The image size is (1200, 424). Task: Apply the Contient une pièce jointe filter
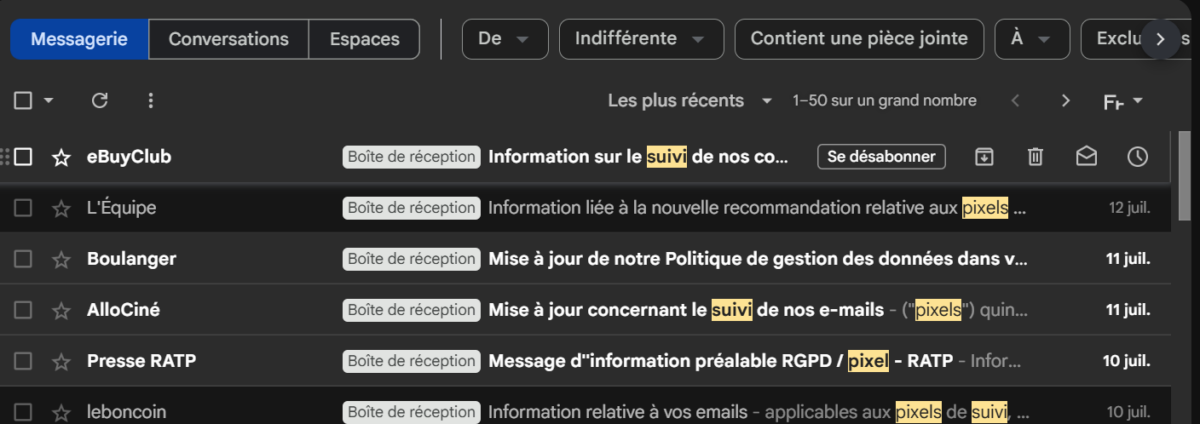pos(859,39)
